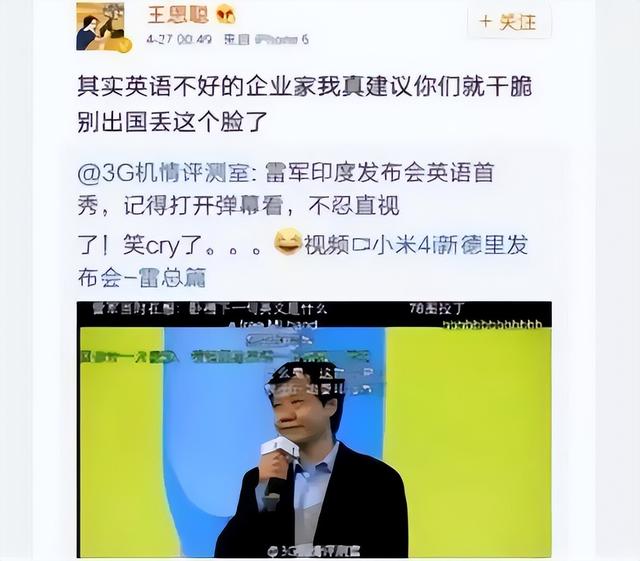Click the angry emoji badge beside 王思聪
The image size is (640, 561).
pyautogui.click(x=226, y=16)
